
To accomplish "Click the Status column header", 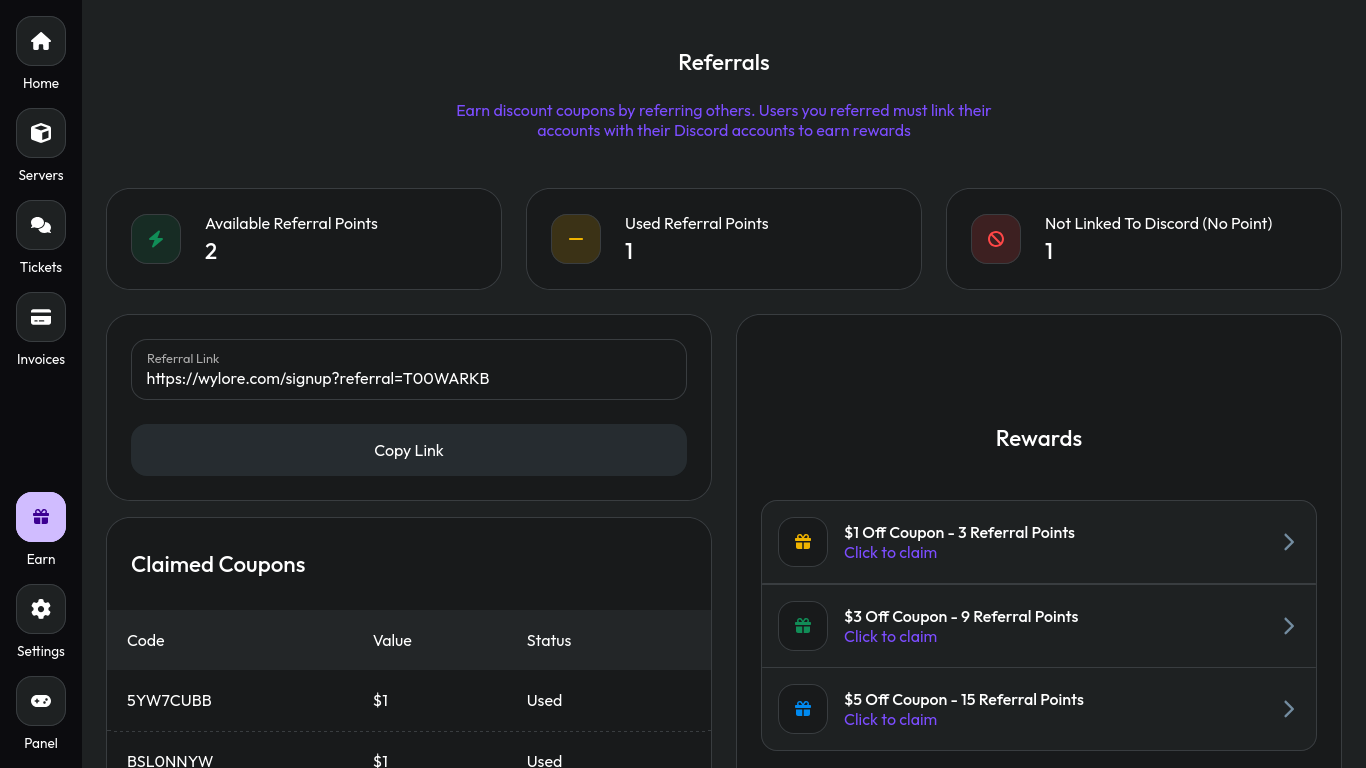I will pyautogui.click(x=549, y=641).
